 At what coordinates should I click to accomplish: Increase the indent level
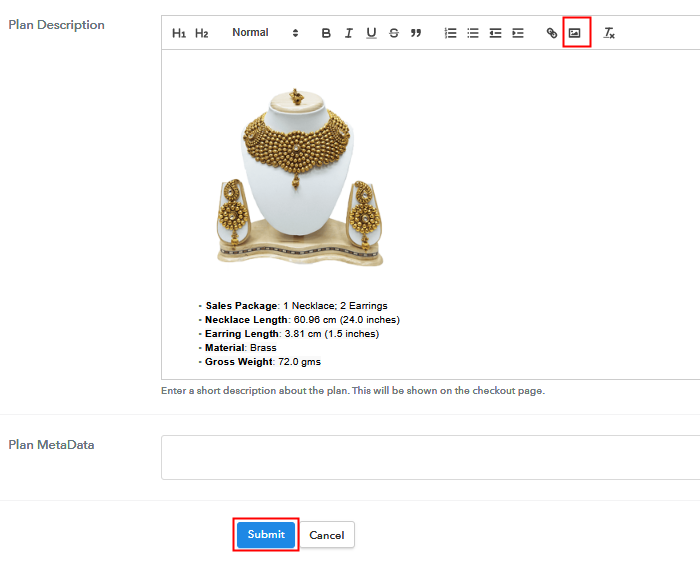coord(518,33)
